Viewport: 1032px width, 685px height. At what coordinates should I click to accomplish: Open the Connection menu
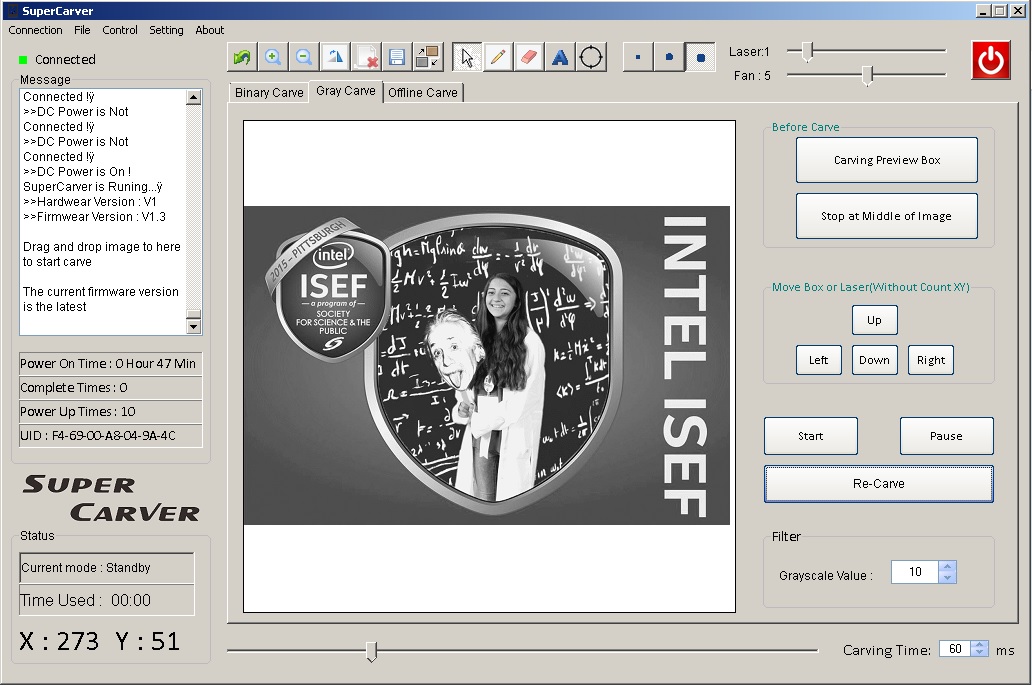coord(36,30)
